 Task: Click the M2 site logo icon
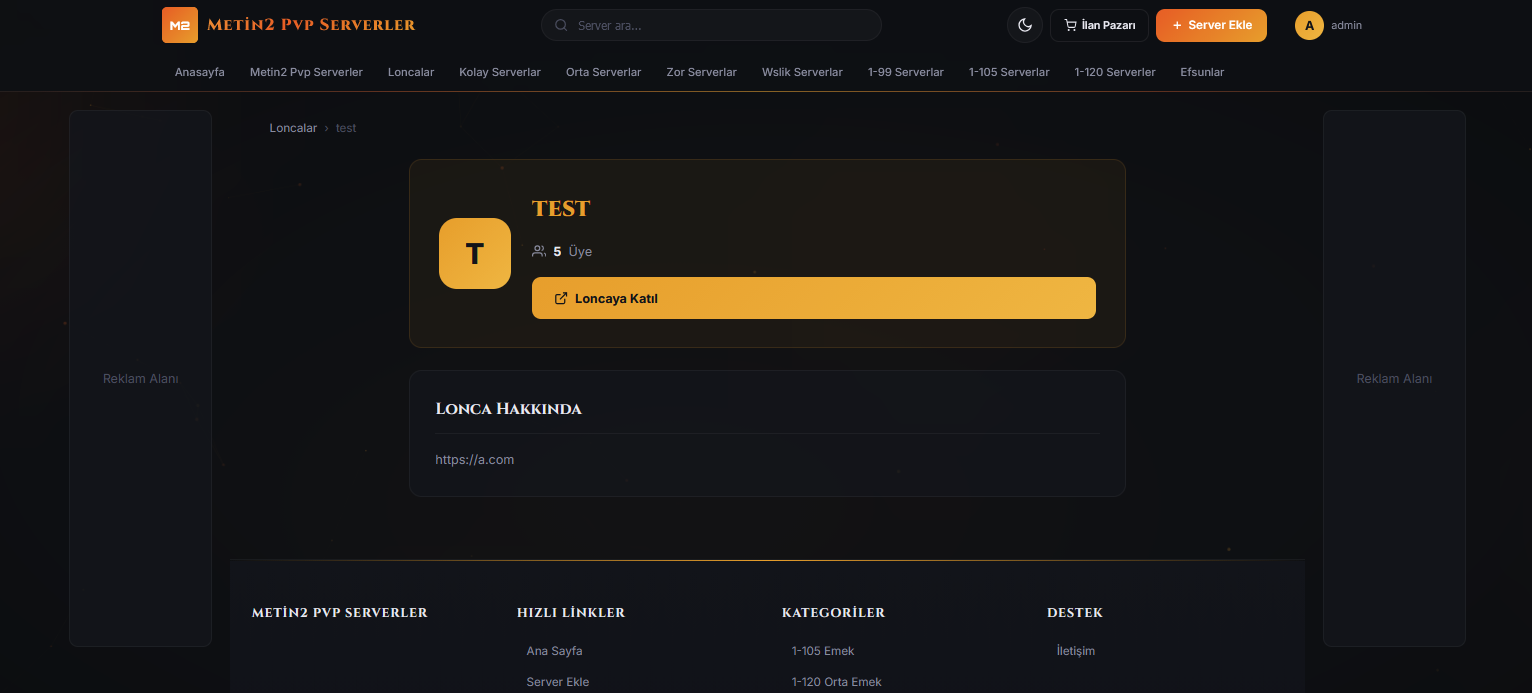click(x=180, y=25)
